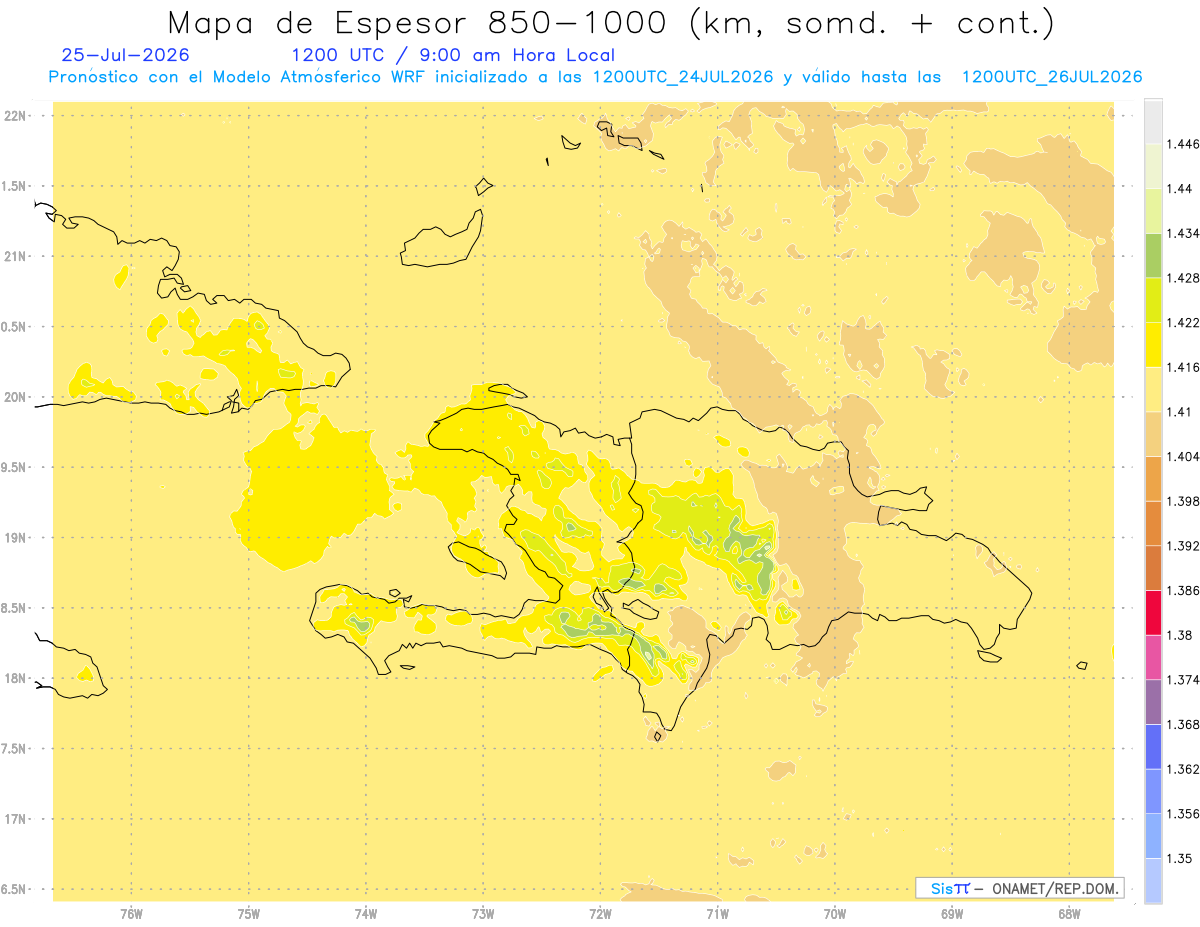Image resolution: width=1200 pixels, height=927 pixels.
Task: Click the 76W longitude label
Action: point(131,914)
